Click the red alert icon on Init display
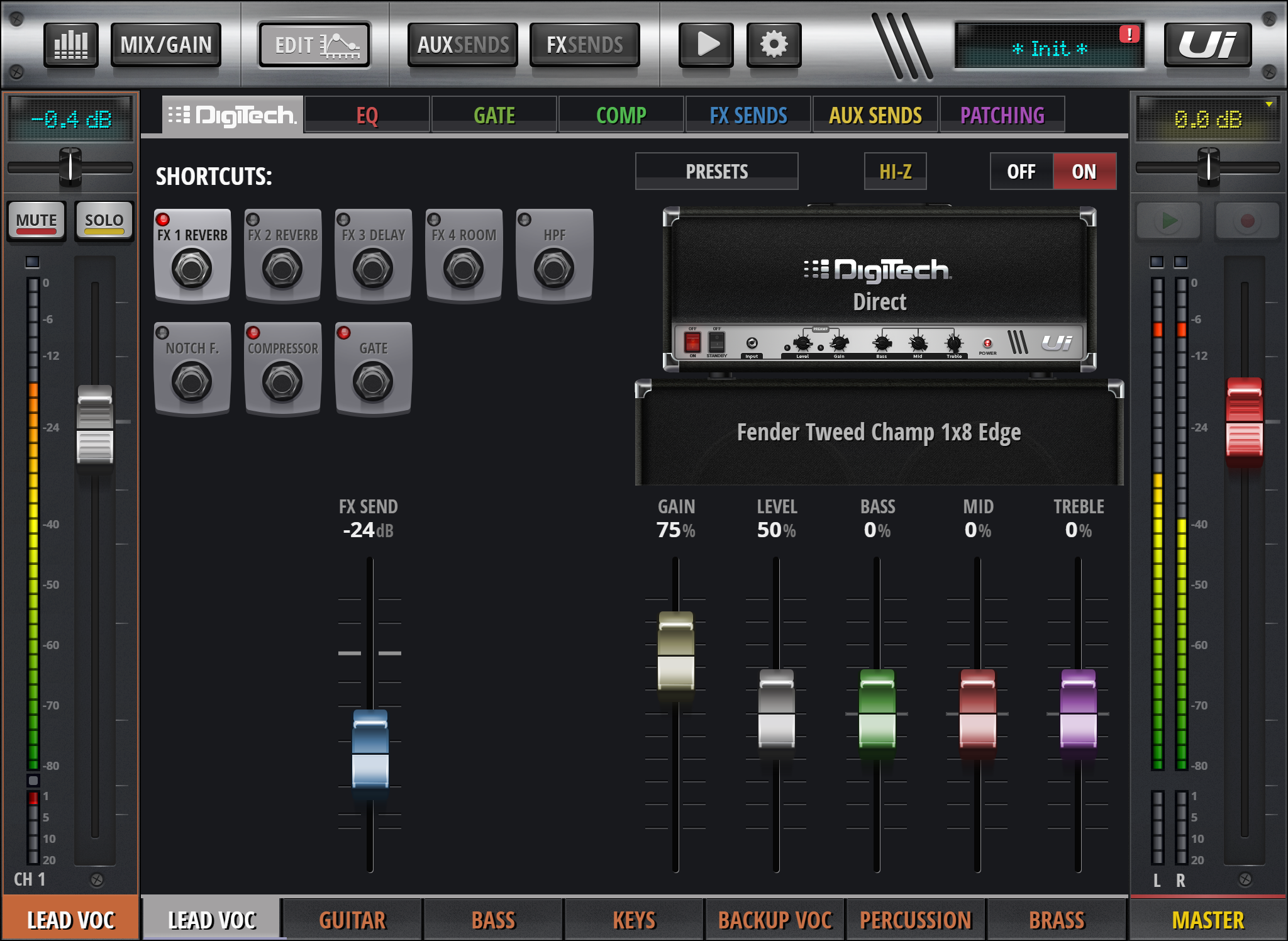The height and width of the screenshot is (941, 1288). (1130, 34)
